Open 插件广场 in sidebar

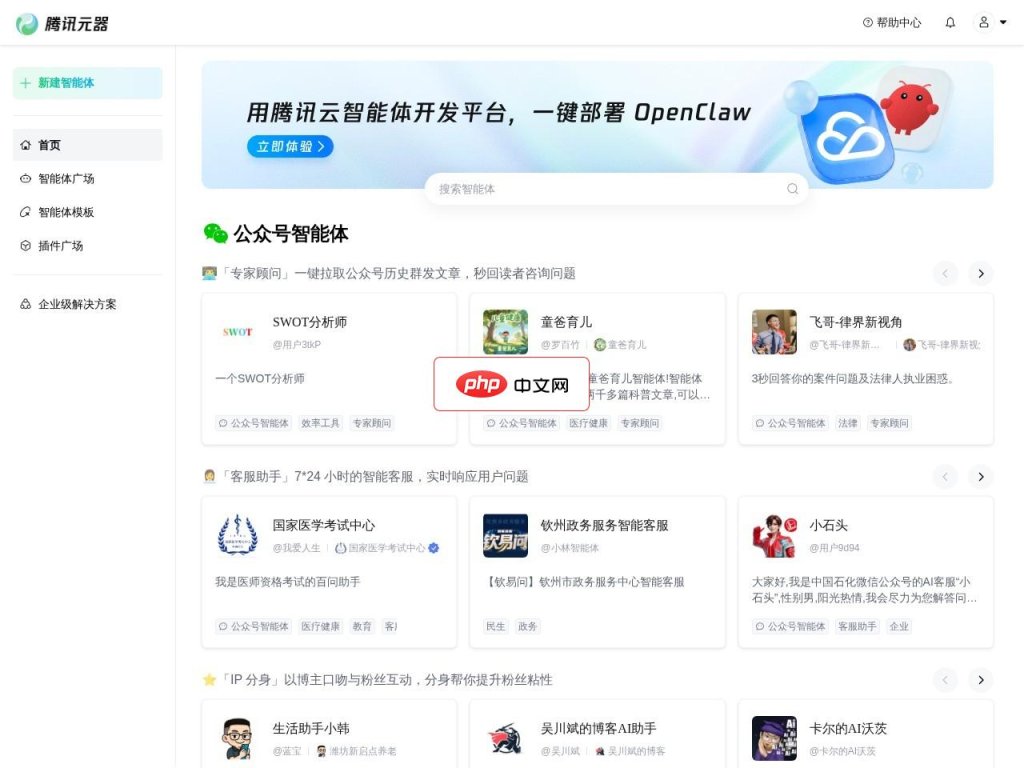click(x=88, y=246)
